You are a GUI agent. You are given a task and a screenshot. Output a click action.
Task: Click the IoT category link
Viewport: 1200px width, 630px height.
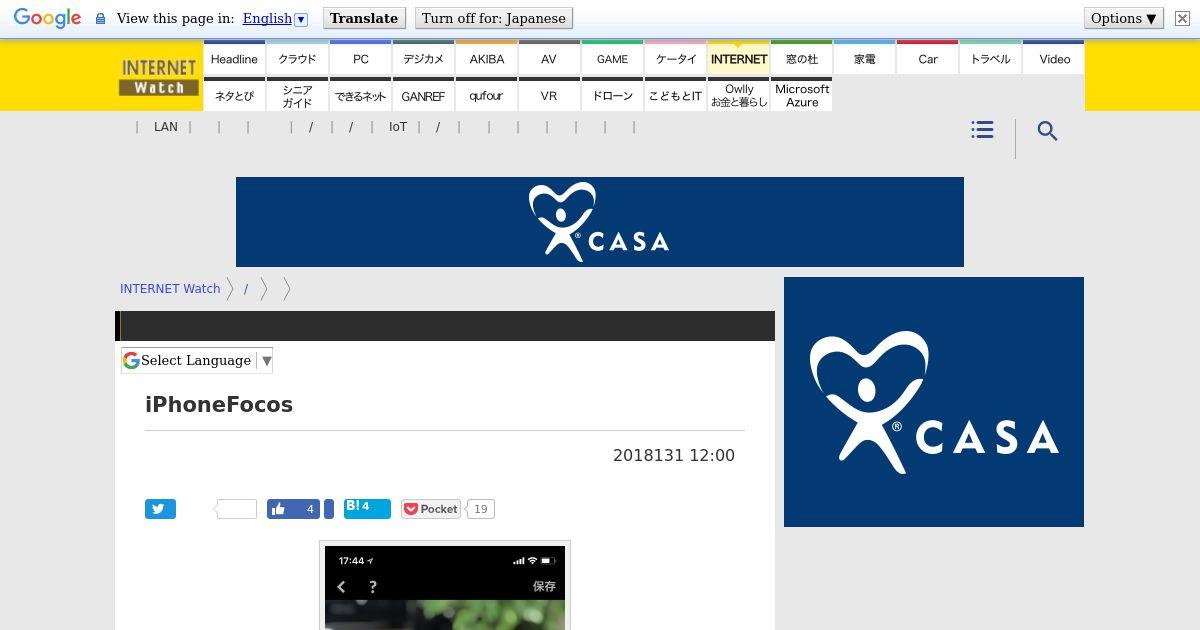pos(398,127)
